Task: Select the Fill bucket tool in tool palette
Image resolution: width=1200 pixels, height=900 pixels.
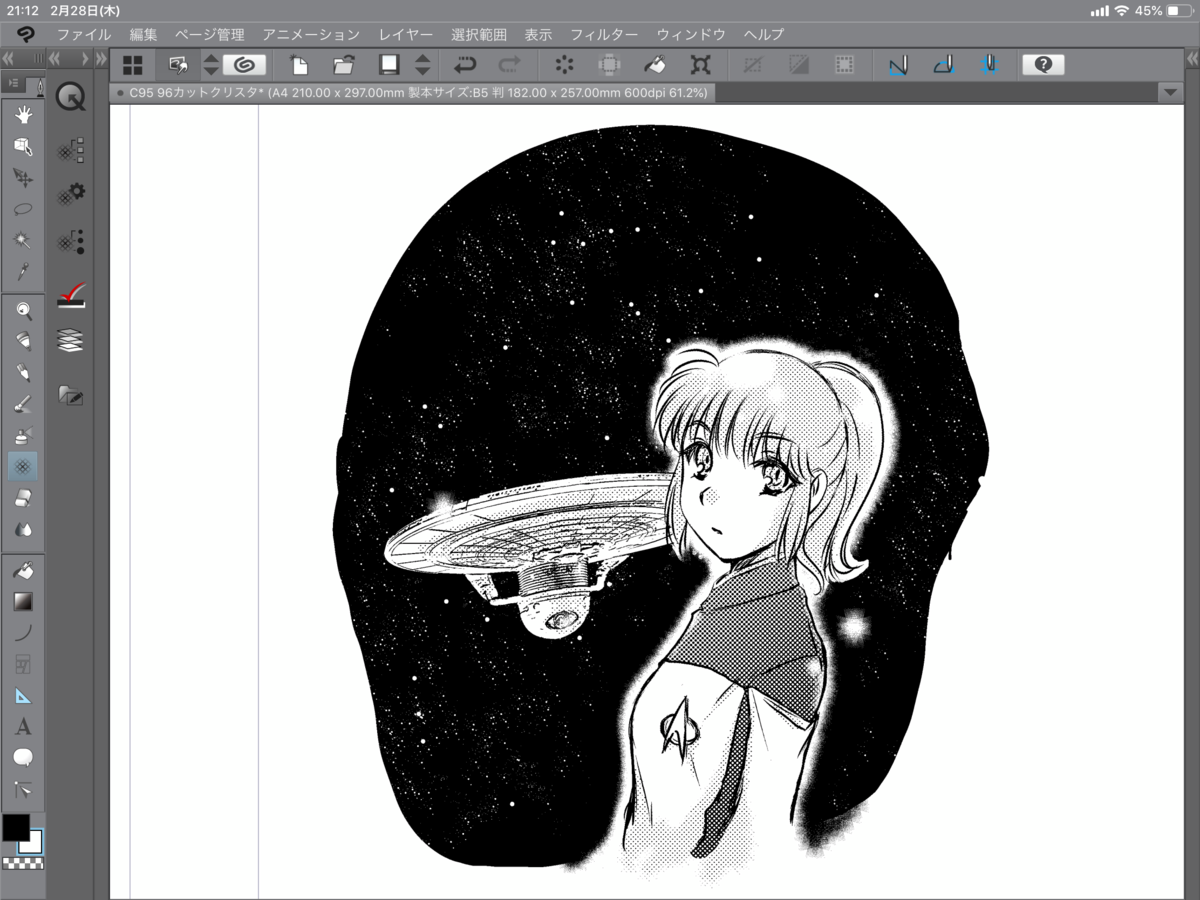Action: pyautogui.click(x=23, y=570)
